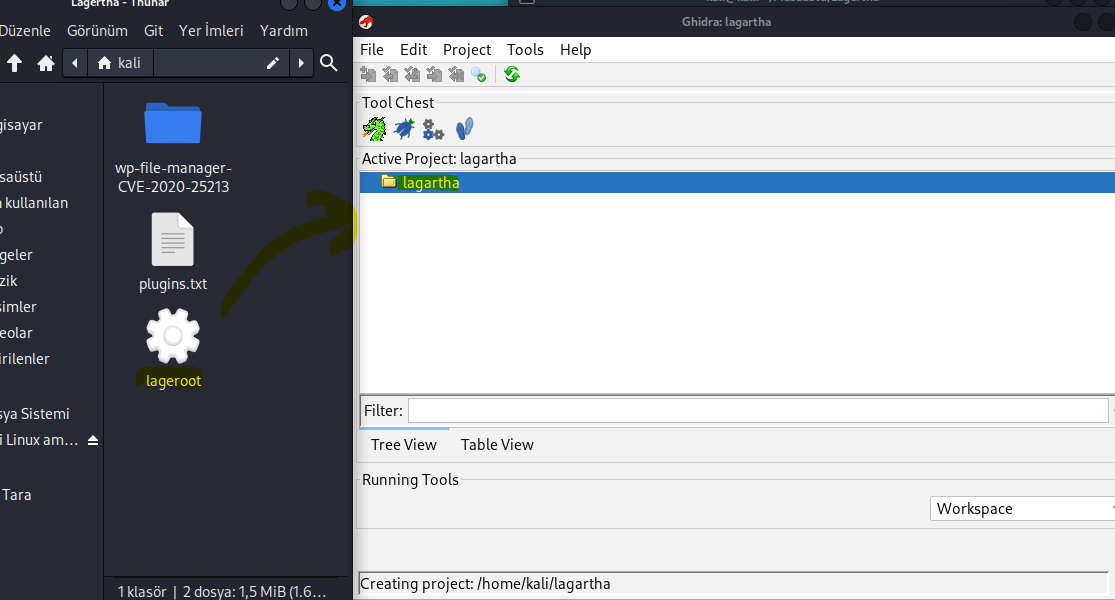Go up one folder in Thunar
Screen dimensions: 1115x600
[14, 63]
